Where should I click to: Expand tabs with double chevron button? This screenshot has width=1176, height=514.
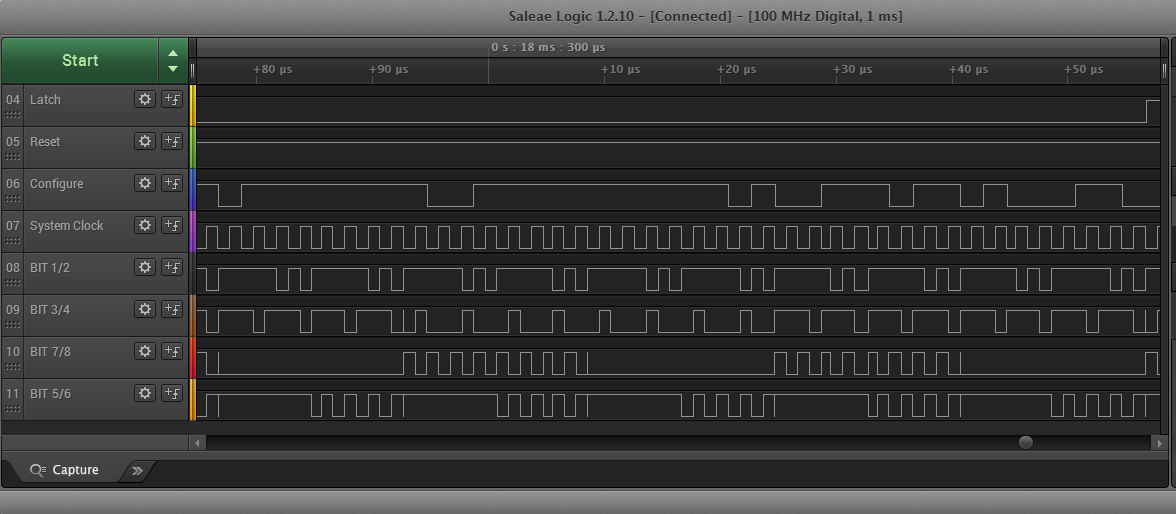[x=137, y=470]
